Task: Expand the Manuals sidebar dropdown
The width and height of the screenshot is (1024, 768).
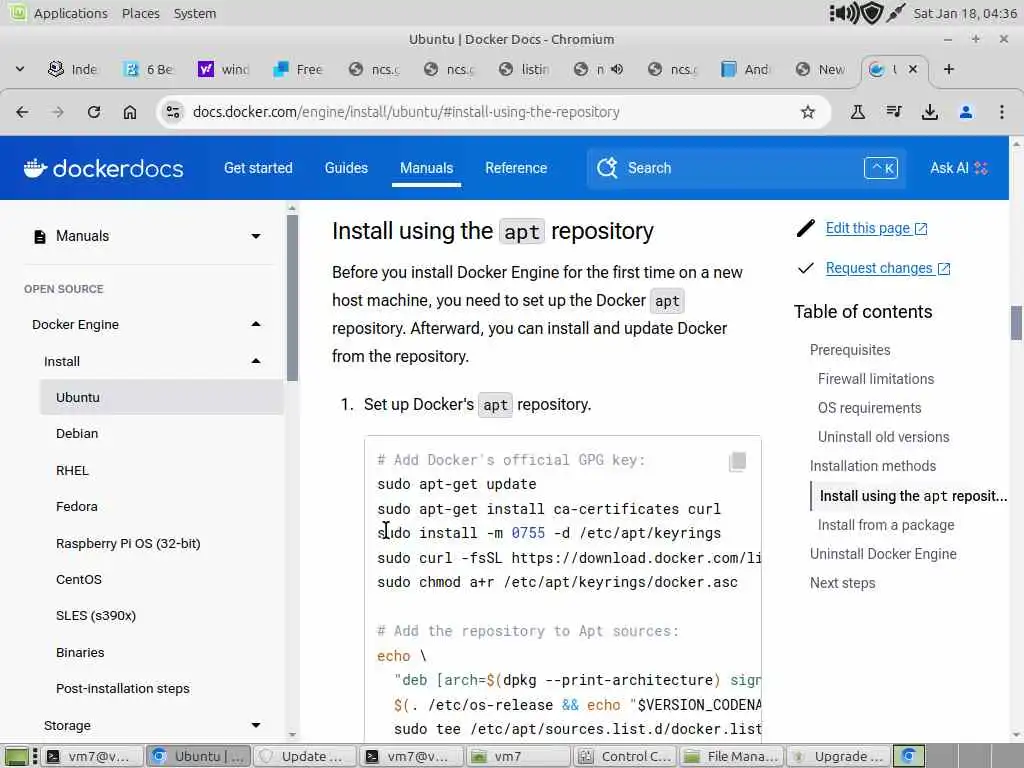Action: click(256, 236)
